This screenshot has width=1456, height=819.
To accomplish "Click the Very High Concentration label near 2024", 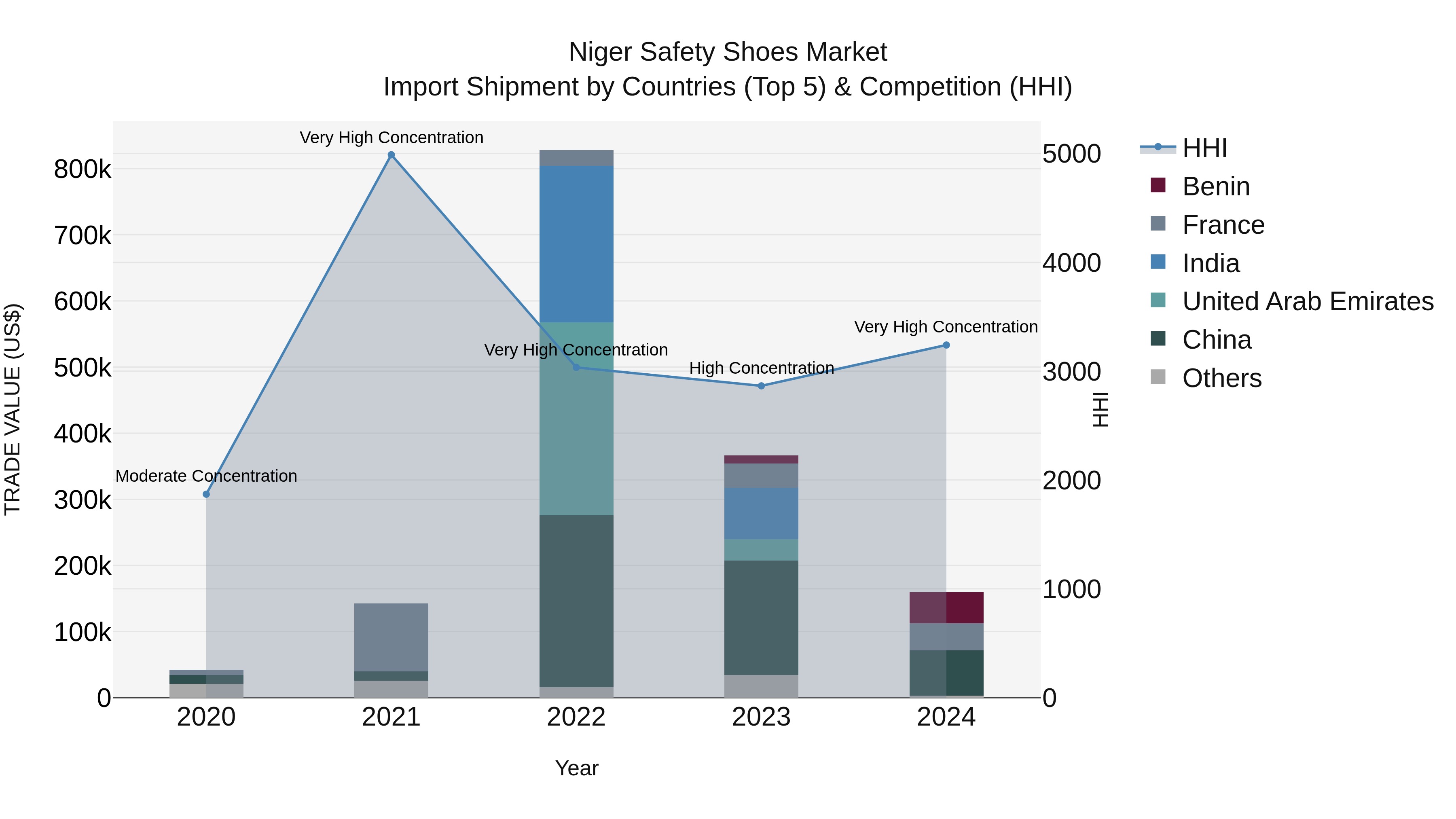I will (x=946, y=327).
